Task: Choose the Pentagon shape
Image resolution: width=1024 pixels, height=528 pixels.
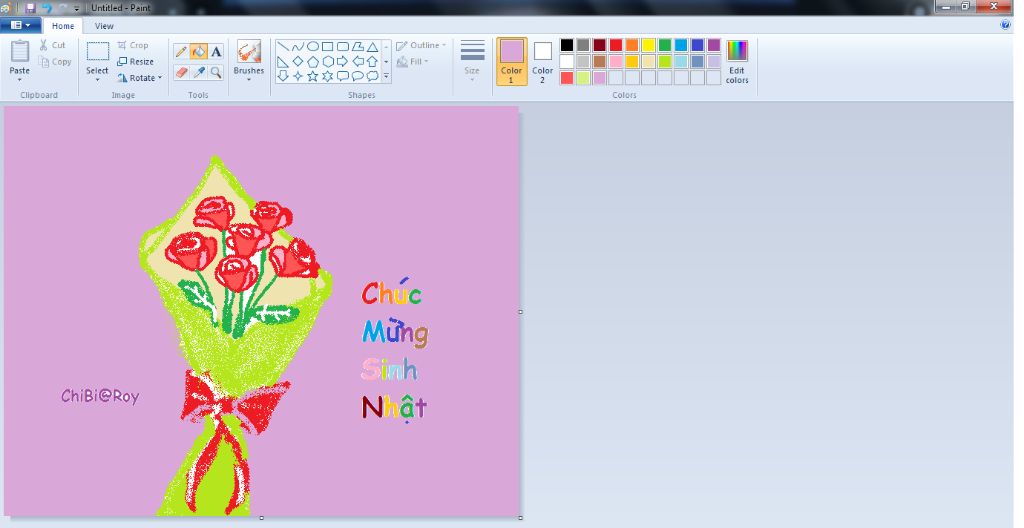Action: click(x=313, y=61)
